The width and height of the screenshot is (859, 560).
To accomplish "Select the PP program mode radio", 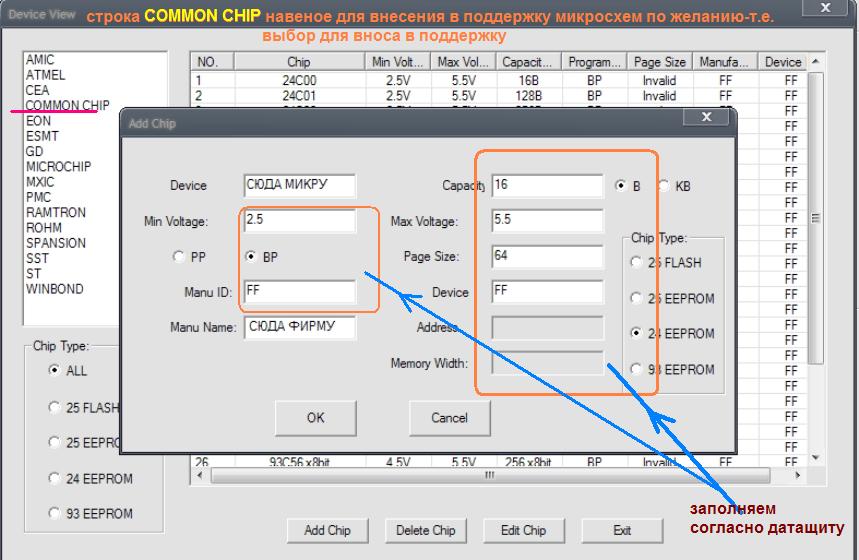I will coord(181,257).
